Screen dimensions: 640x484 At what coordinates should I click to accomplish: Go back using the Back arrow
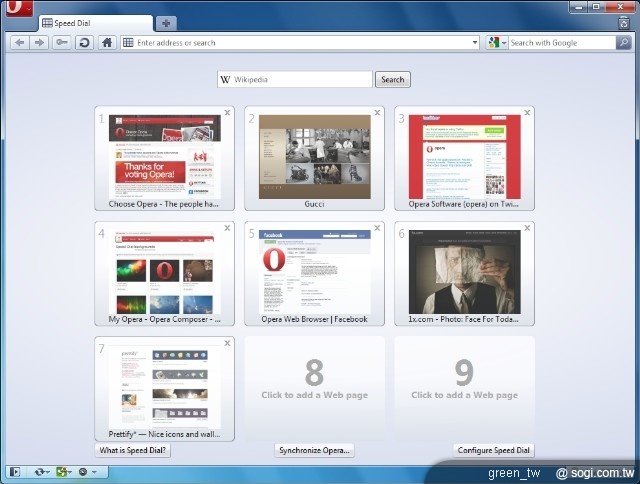tap(20, 43)
